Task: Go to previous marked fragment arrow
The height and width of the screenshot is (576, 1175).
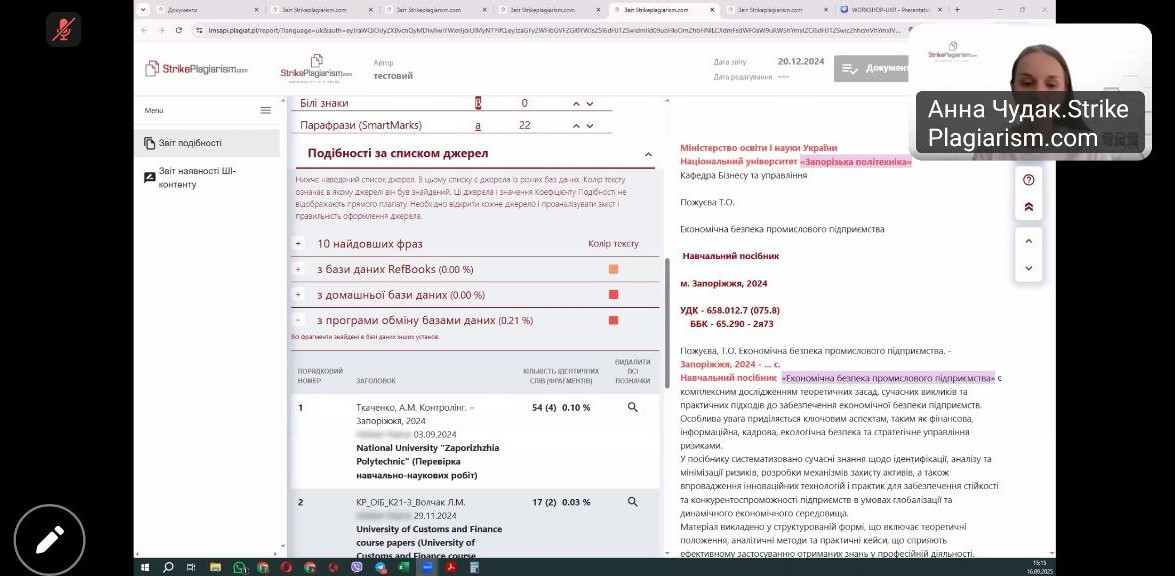Action: (1028, 241)
